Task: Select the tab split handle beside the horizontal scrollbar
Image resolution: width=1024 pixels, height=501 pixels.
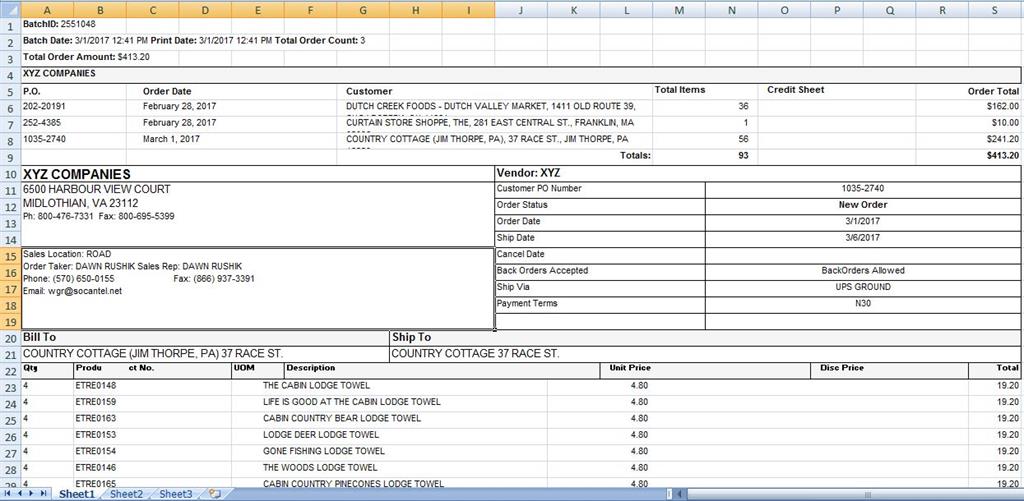Action: [x=669, y=494]
